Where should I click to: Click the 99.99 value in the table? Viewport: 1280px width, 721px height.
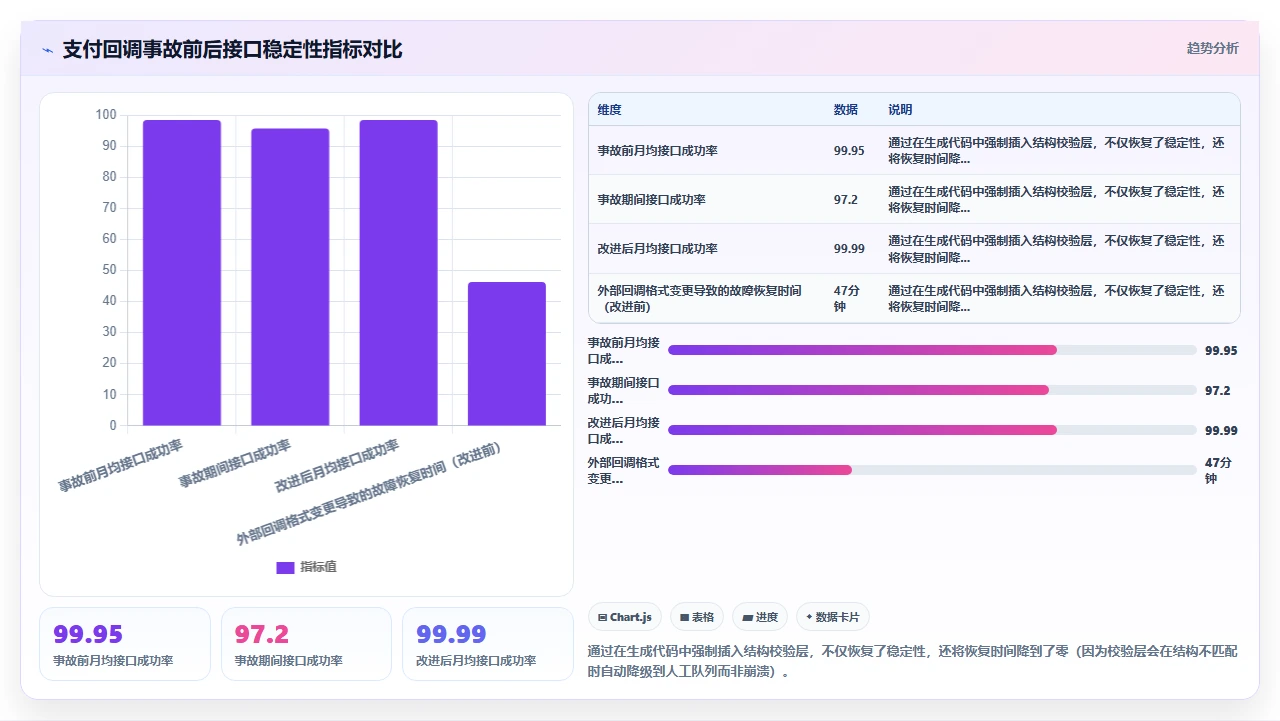849,249
